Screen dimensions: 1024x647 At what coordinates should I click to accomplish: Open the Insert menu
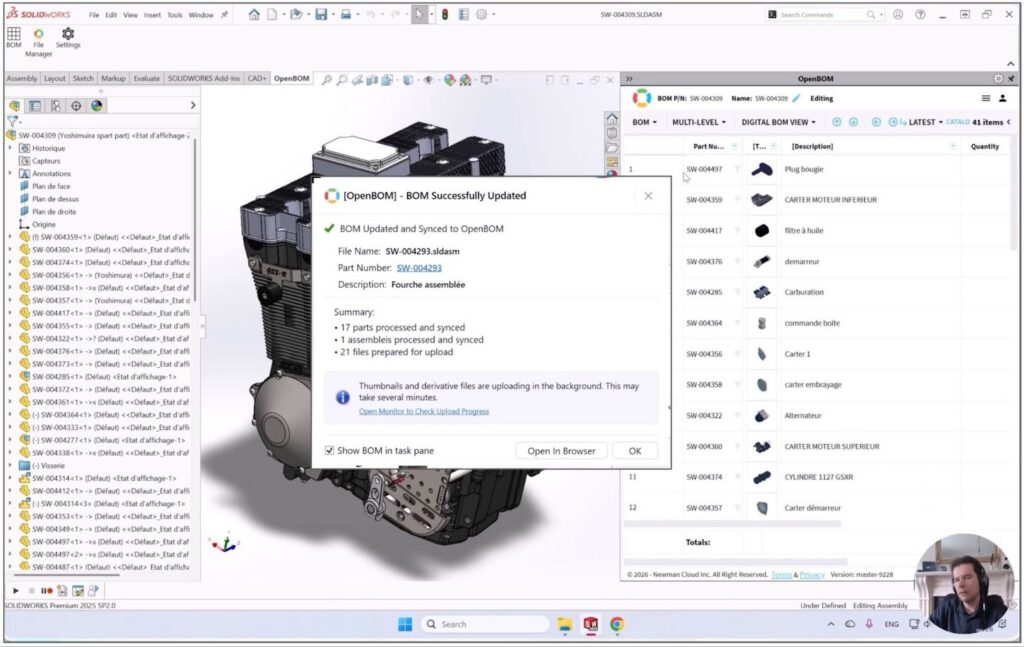click(152, 15)
